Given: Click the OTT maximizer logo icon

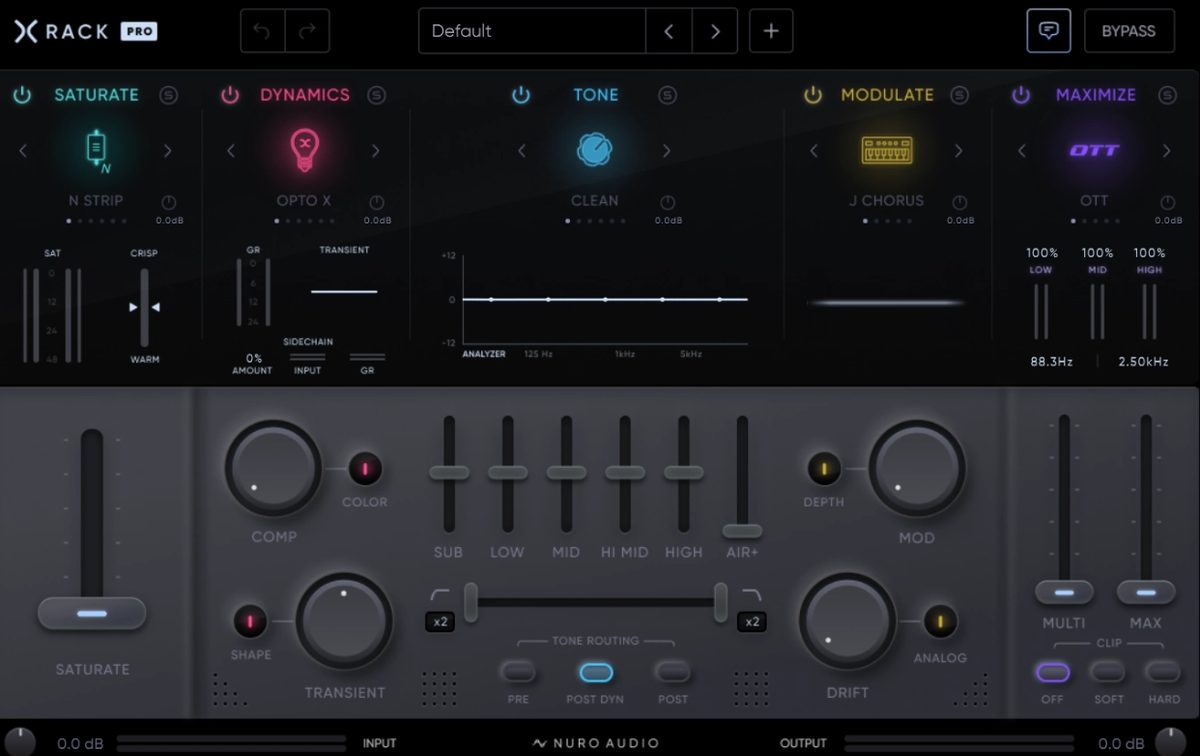Looking at the screenshot, I should [x=1094, y=151].
